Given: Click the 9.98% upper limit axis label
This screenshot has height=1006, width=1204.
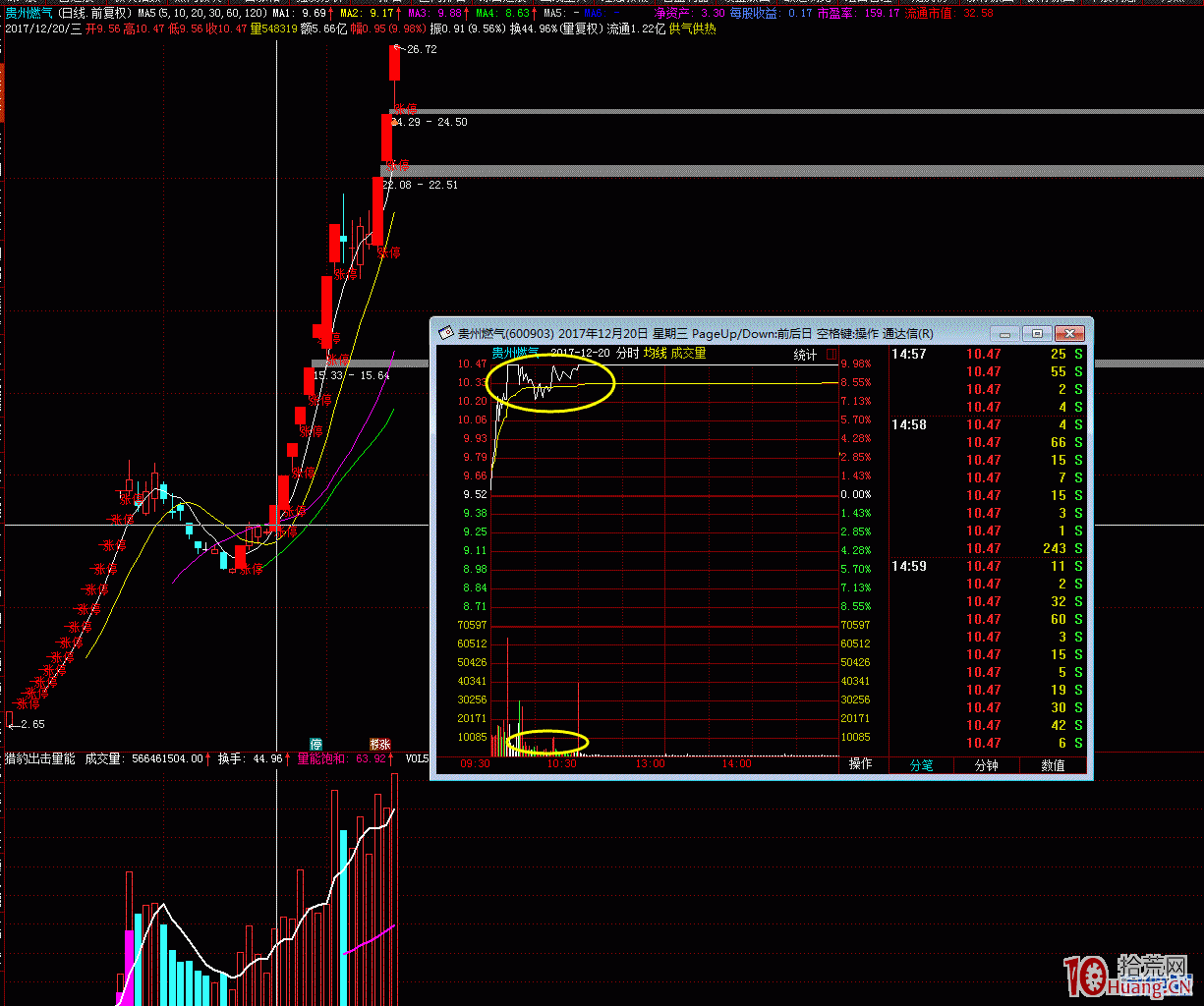Looking at the screenshot, I should tap(855, 363).
